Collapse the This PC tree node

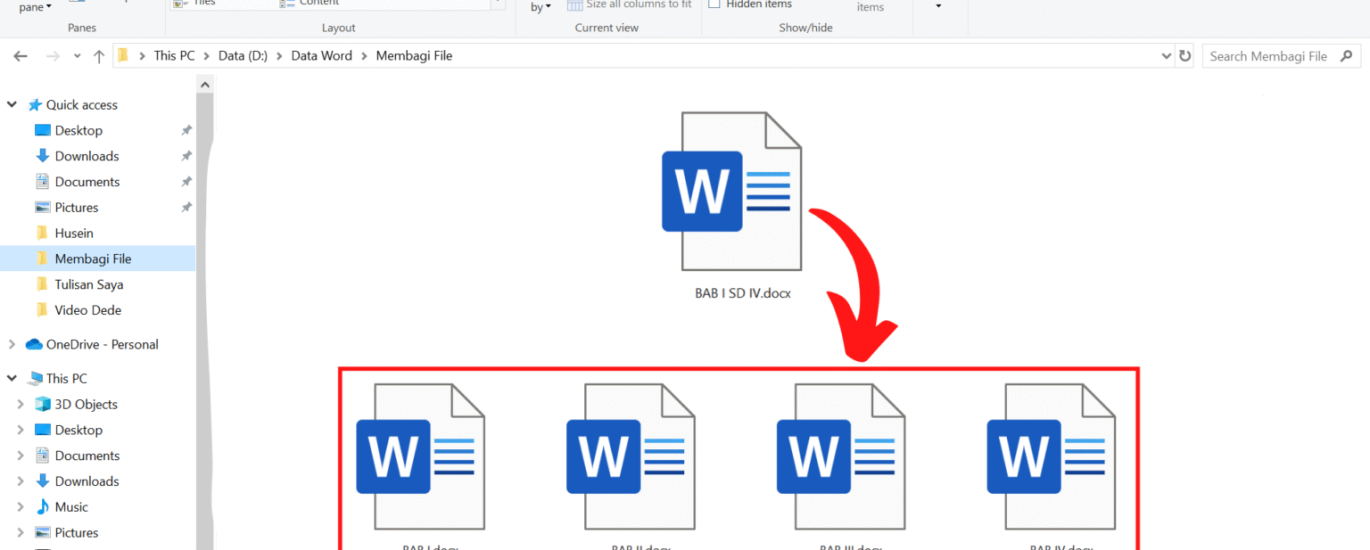click(x=12, y=378)
